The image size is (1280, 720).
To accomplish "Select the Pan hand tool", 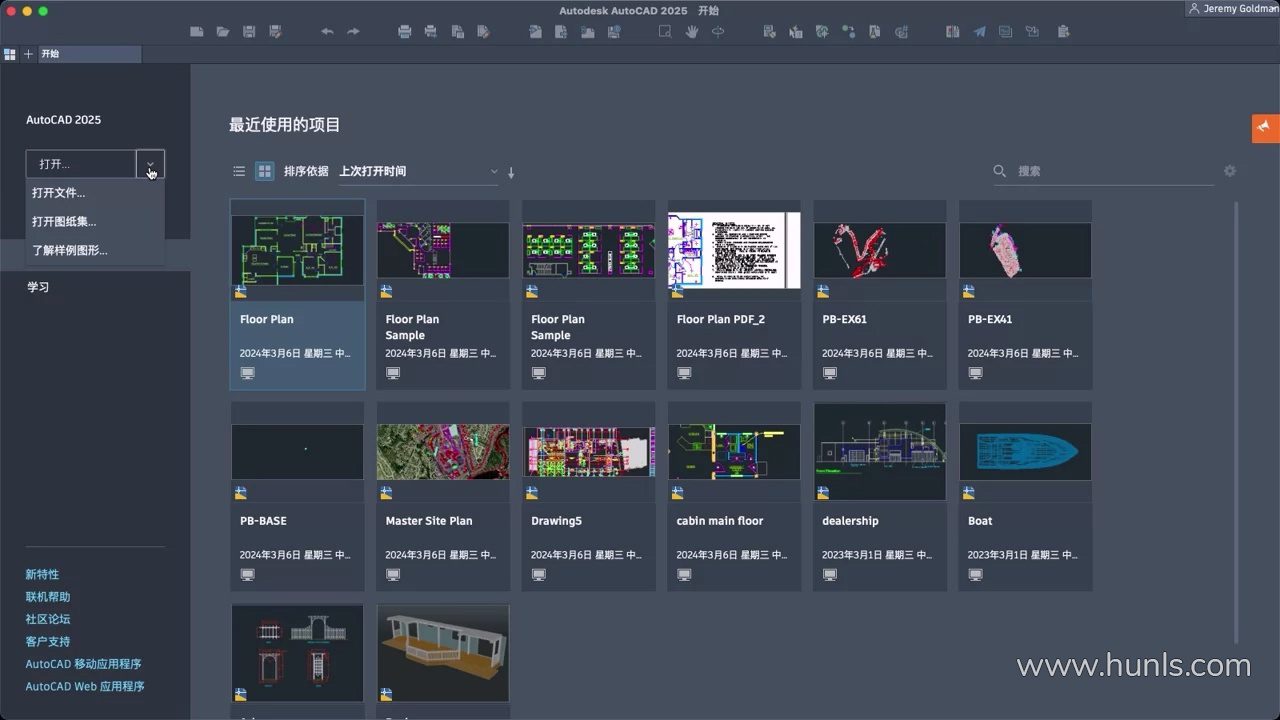I will click(x=691, y=32).
